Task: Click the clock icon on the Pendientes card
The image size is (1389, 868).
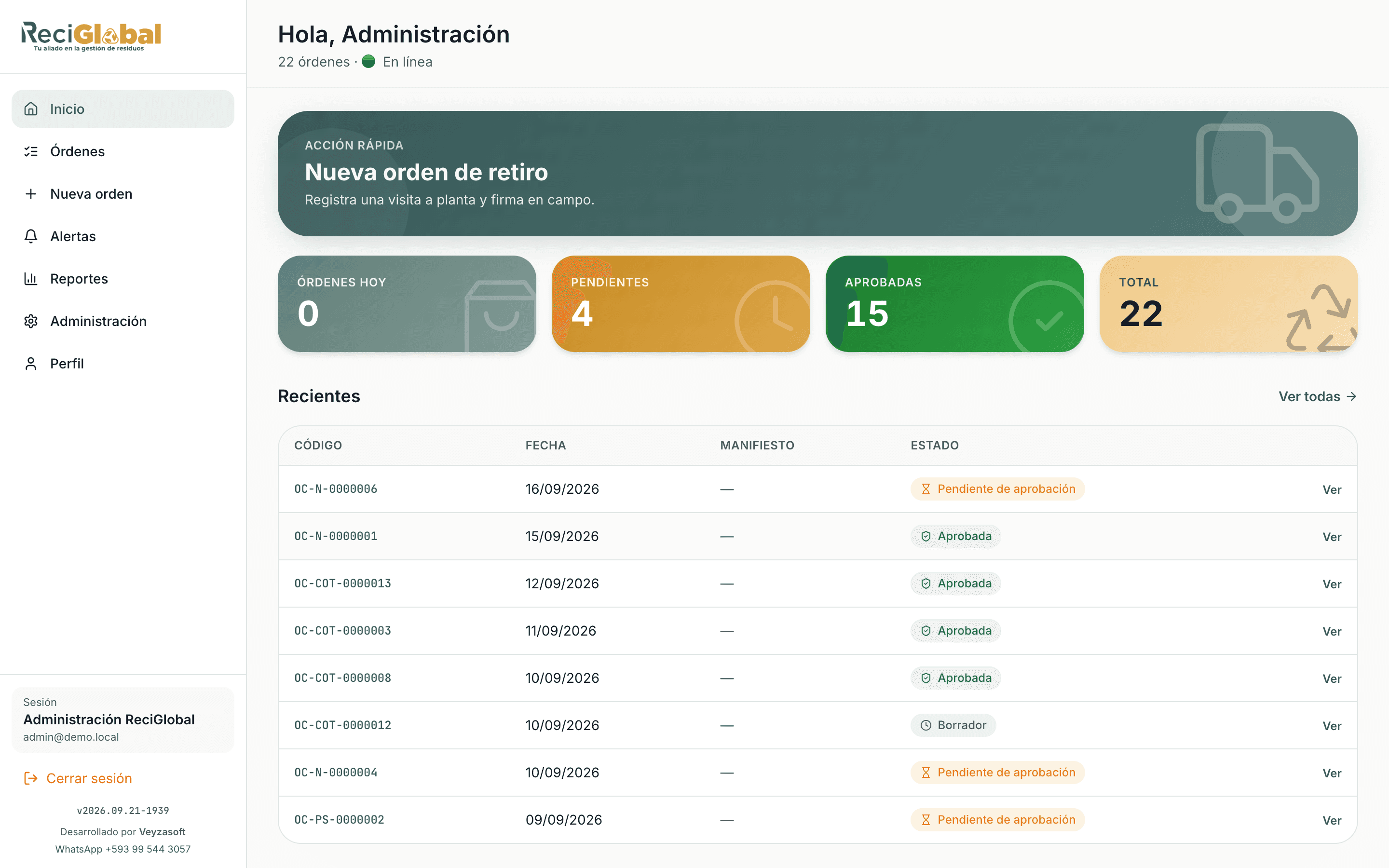Action: click(x=773, y=316)
